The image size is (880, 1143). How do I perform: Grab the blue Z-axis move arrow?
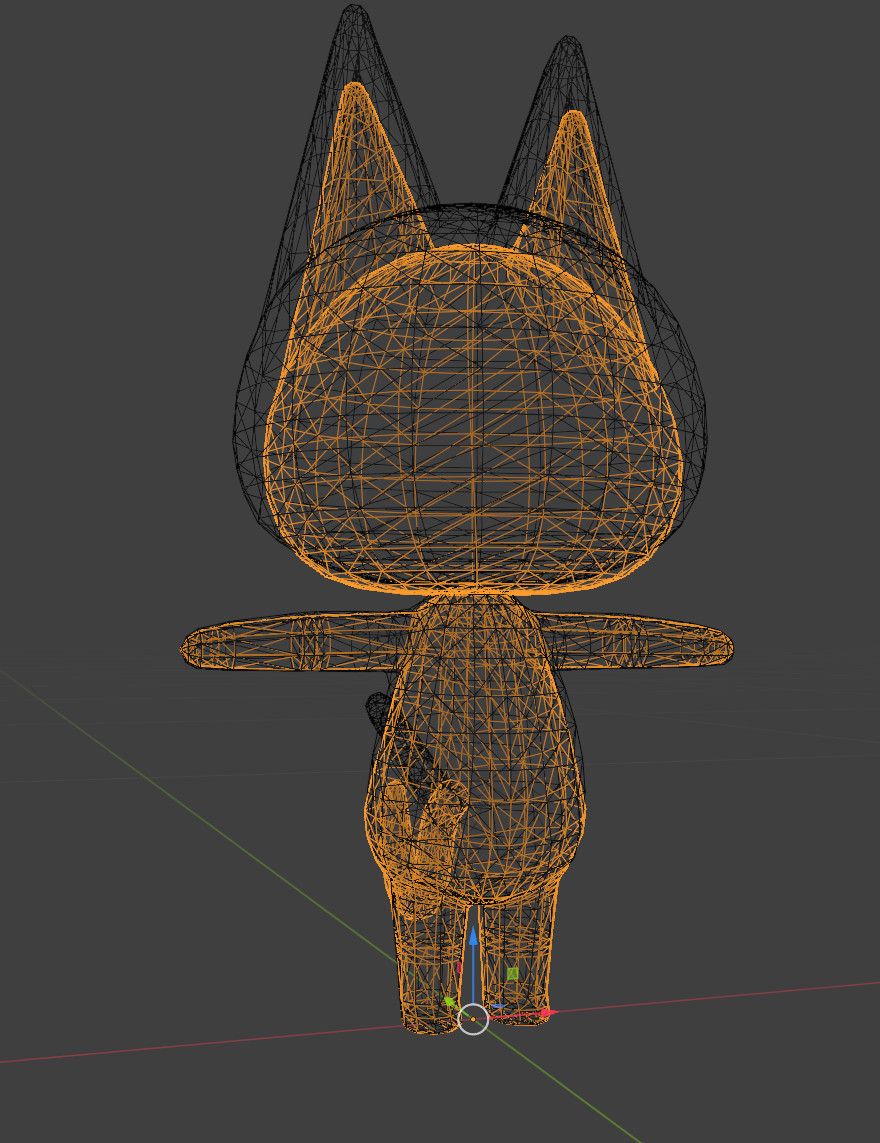[473, 935]
